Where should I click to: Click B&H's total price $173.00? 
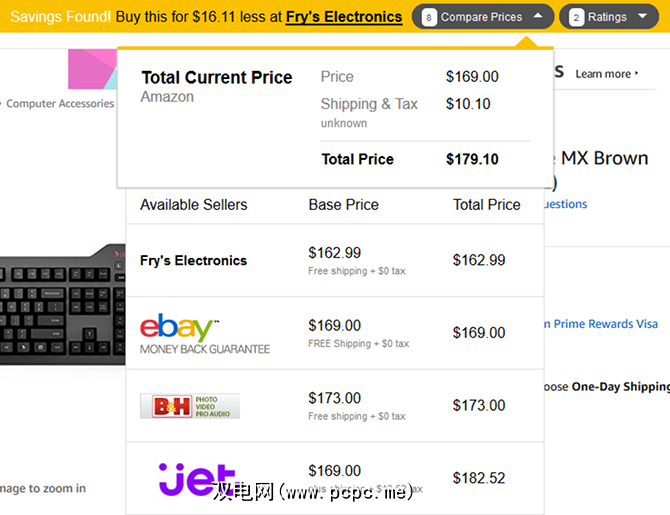pyautogui.click(x=479, y=405)
